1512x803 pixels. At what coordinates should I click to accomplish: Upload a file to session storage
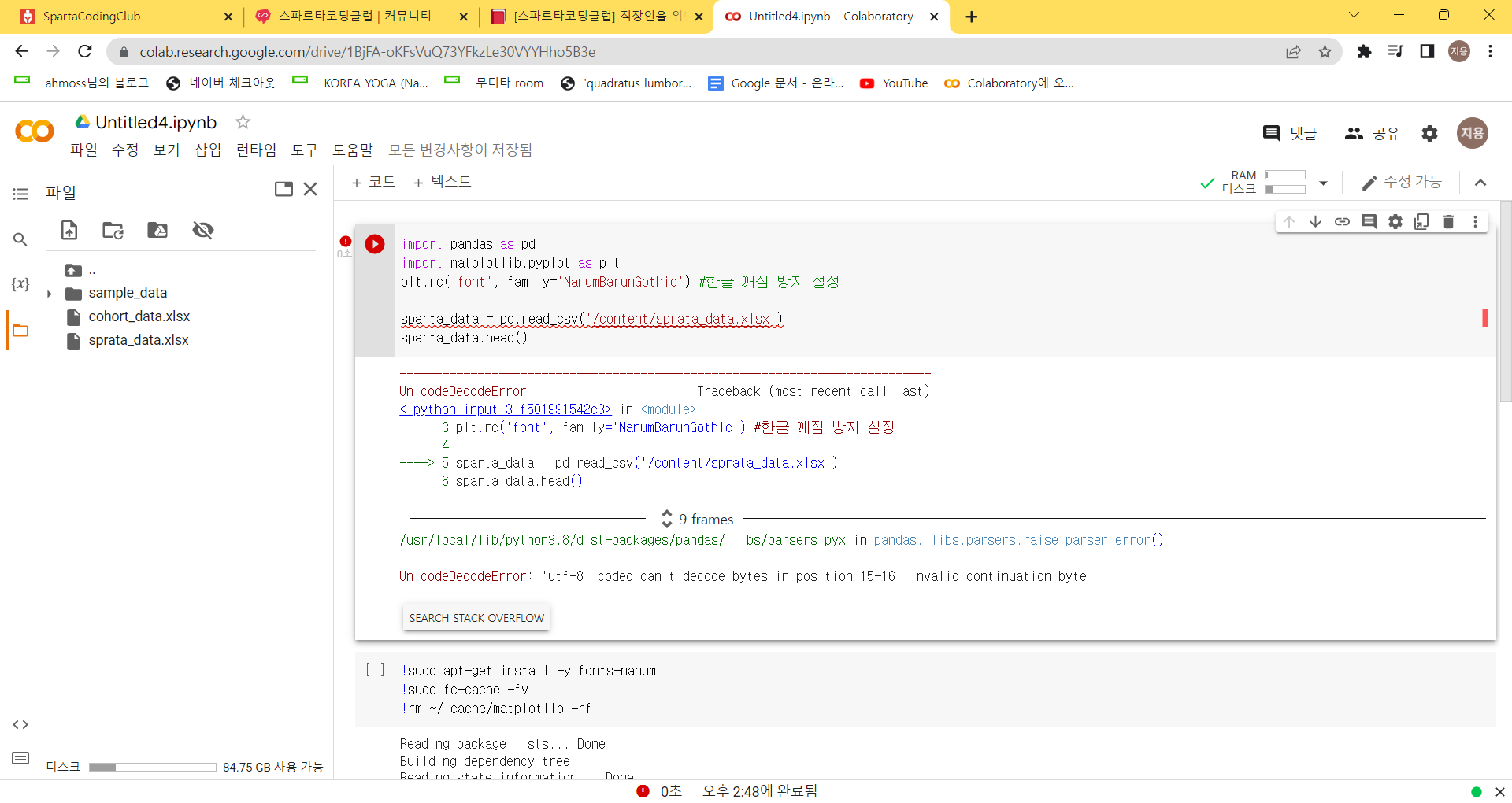[x=69, y=230]
